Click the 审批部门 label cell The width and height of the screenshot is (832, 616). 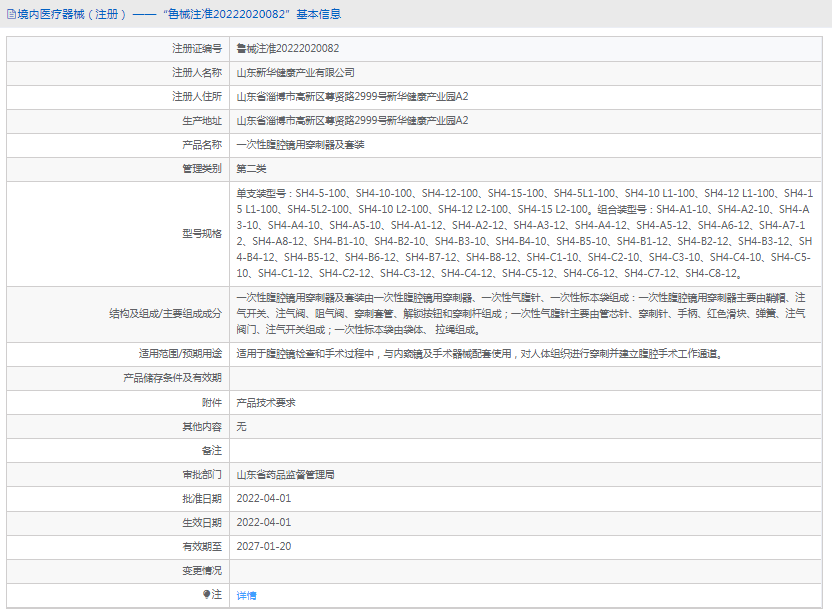point(118,475)
